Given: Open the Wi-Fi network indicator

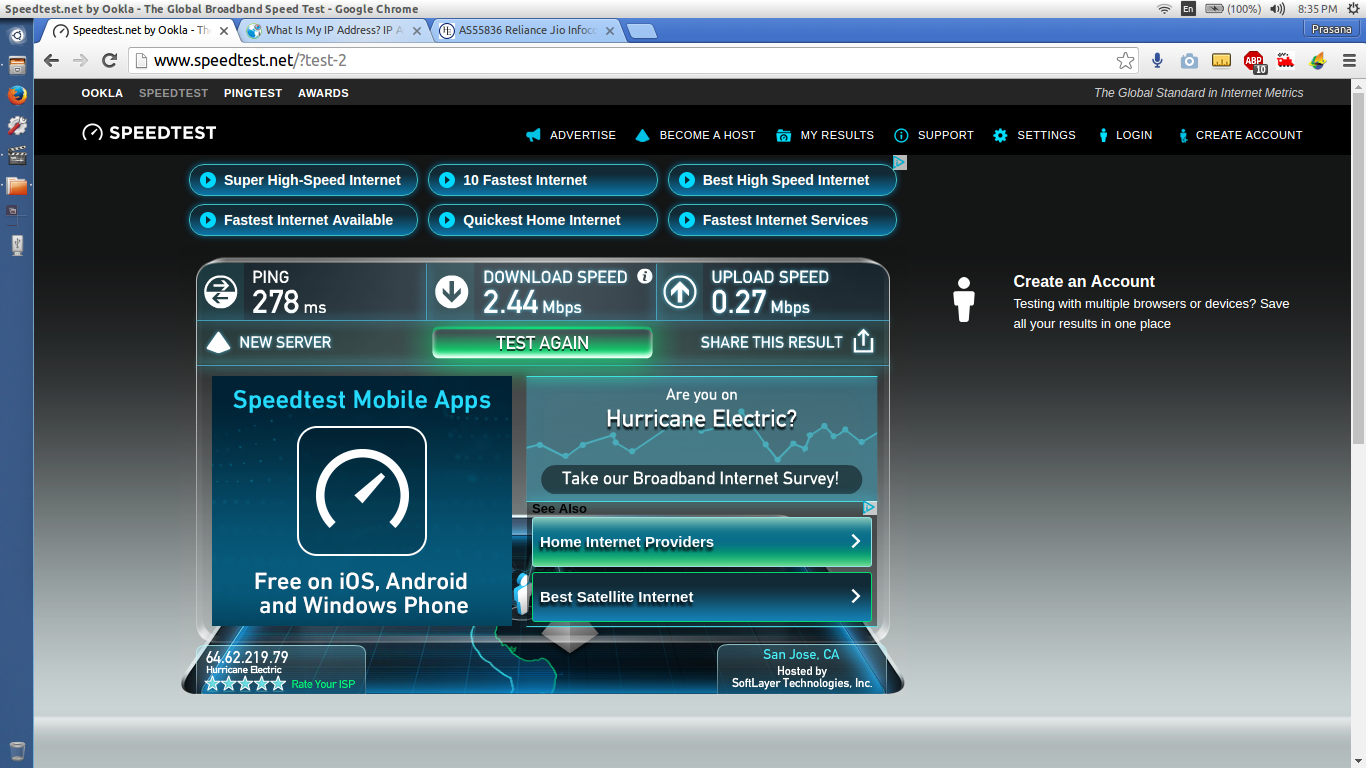Looking at the screenshot, I should click(x=1164, y=8).
